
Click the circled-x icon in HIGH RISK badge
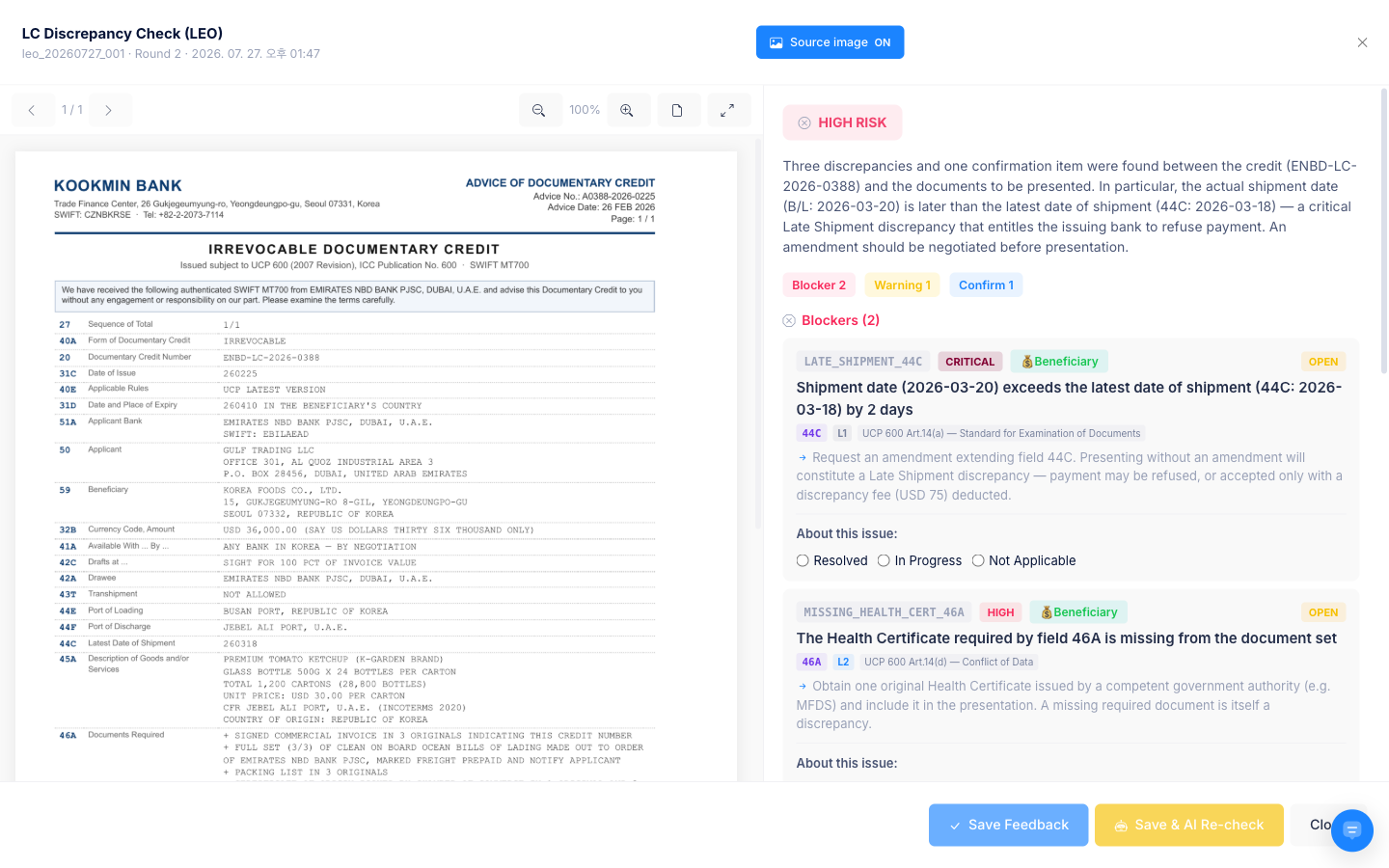point(804,122)
